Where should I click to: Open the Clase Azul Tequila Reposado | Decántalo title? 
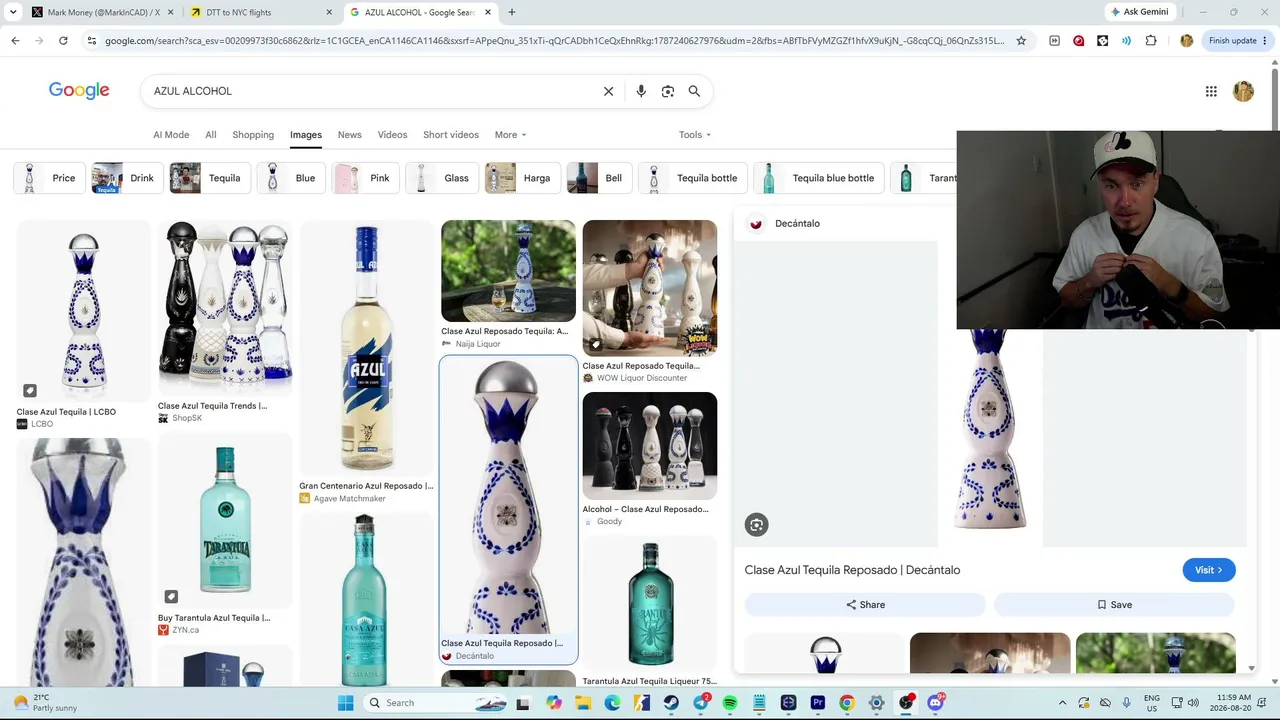852,570
